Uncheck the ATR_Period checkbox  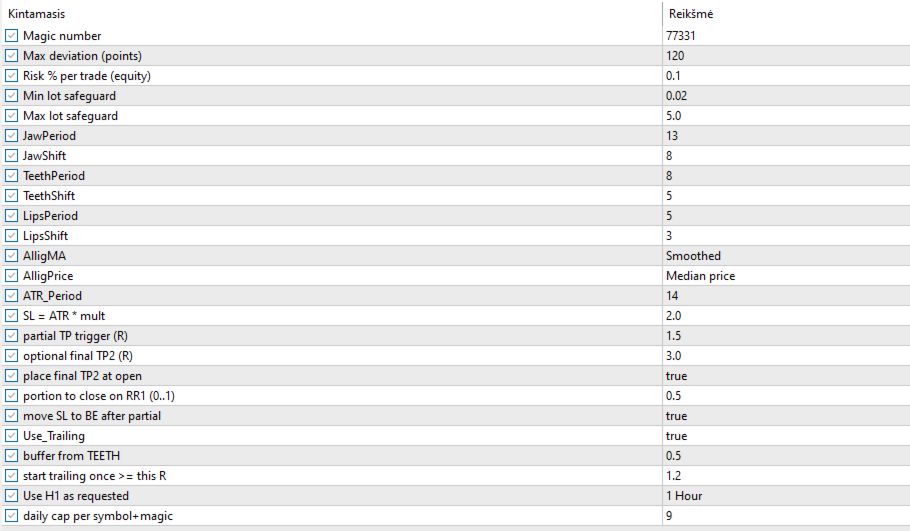pyautogui.click(x=12, y=296)
